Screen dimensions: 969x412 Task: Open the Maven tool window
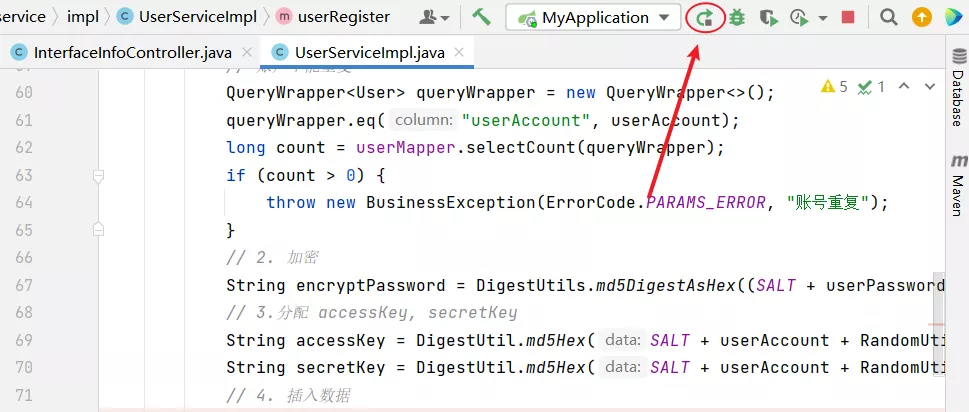pyautogui.click(x=958, y=185)
